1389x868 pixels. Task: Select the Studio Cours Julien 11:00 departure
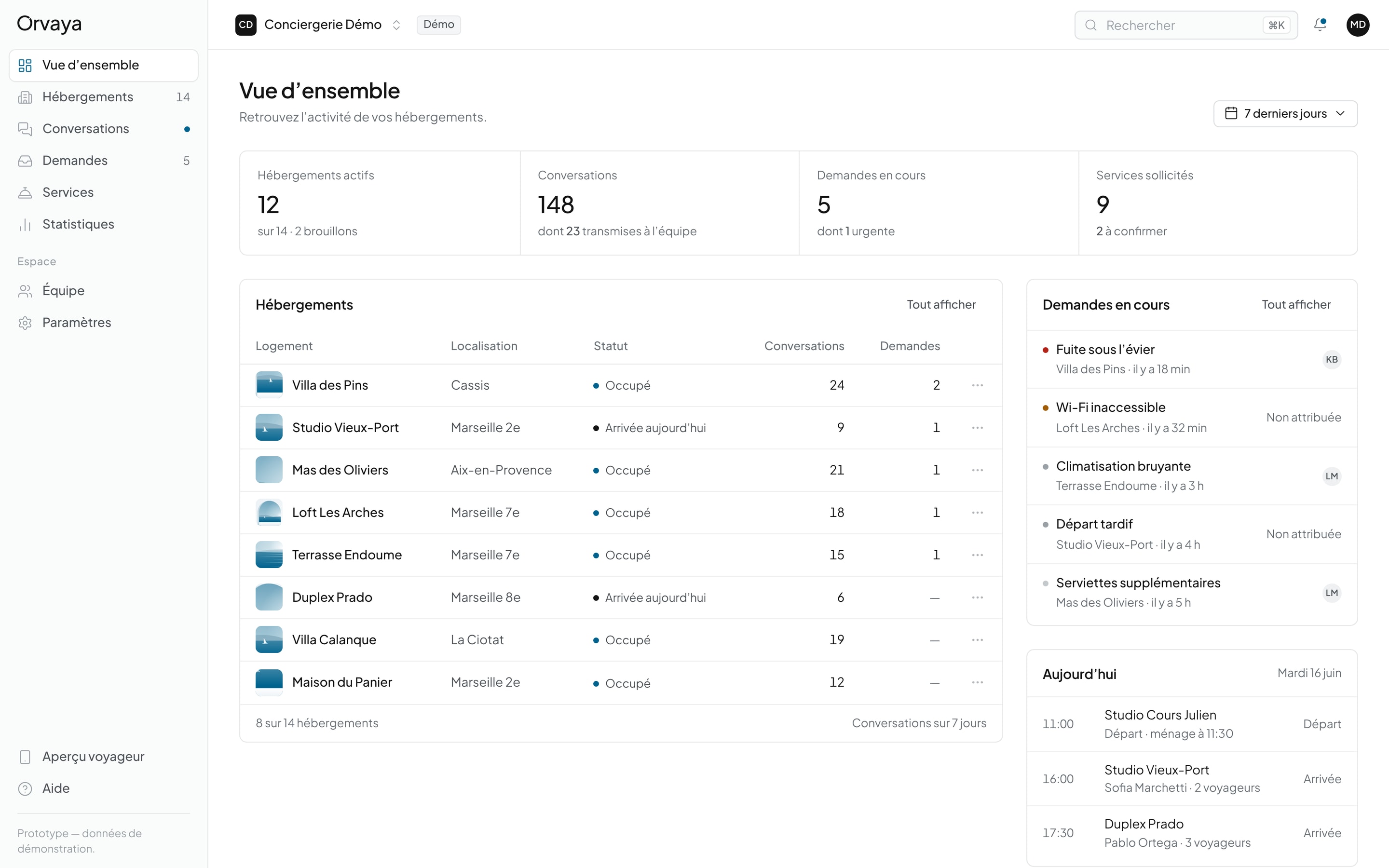pos(1192,724)
